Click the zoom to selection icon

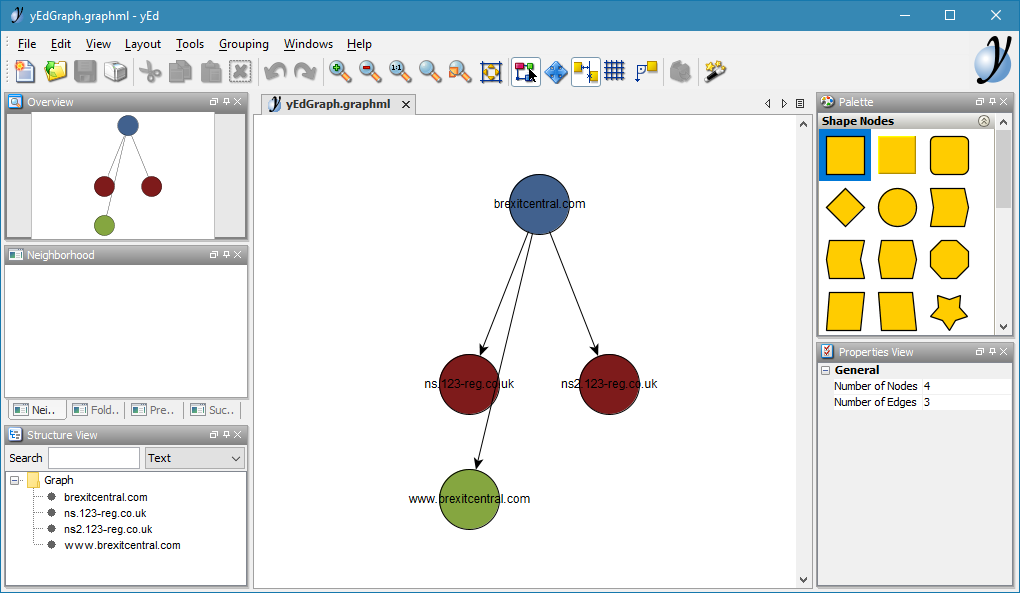460,71
